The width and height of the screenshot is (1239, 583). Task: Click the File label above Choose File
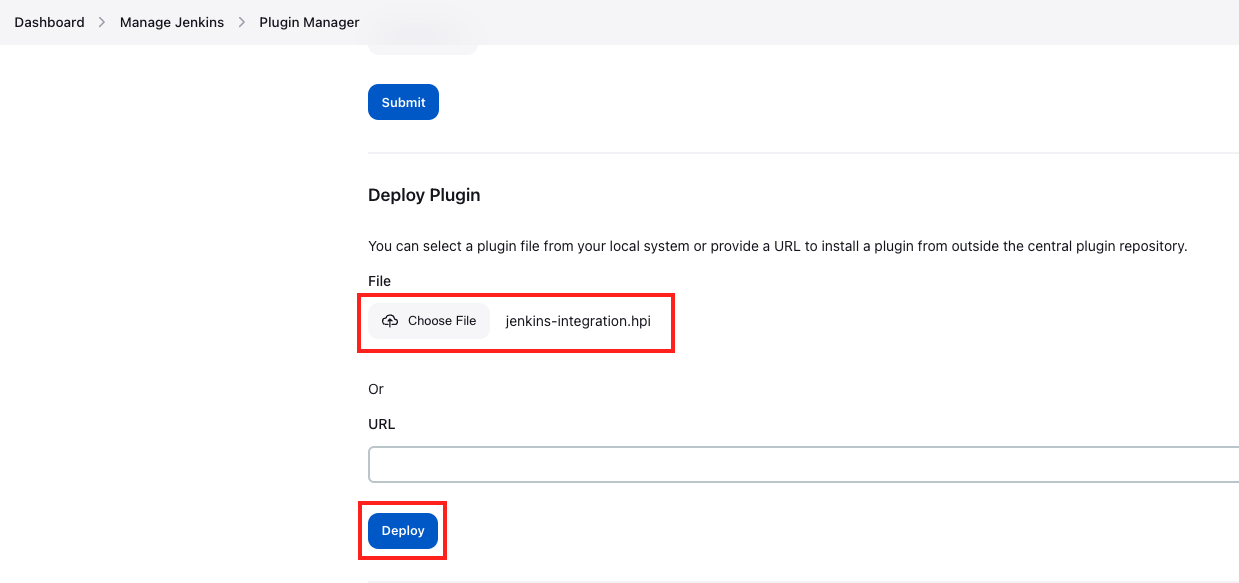[x=379, y=281]
